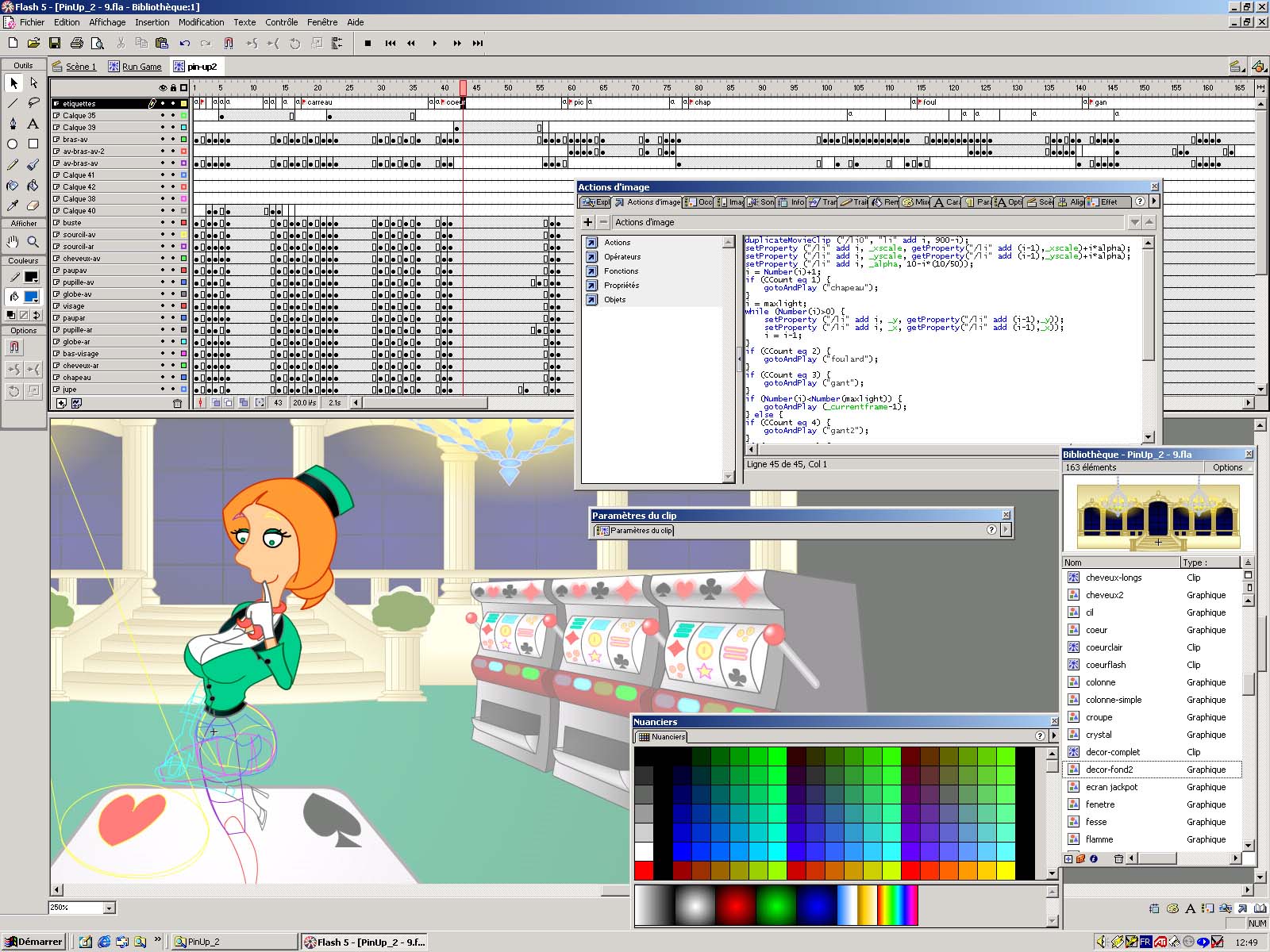Expand the Opérateurs category

pyautogui.click(x=592, y=257)
